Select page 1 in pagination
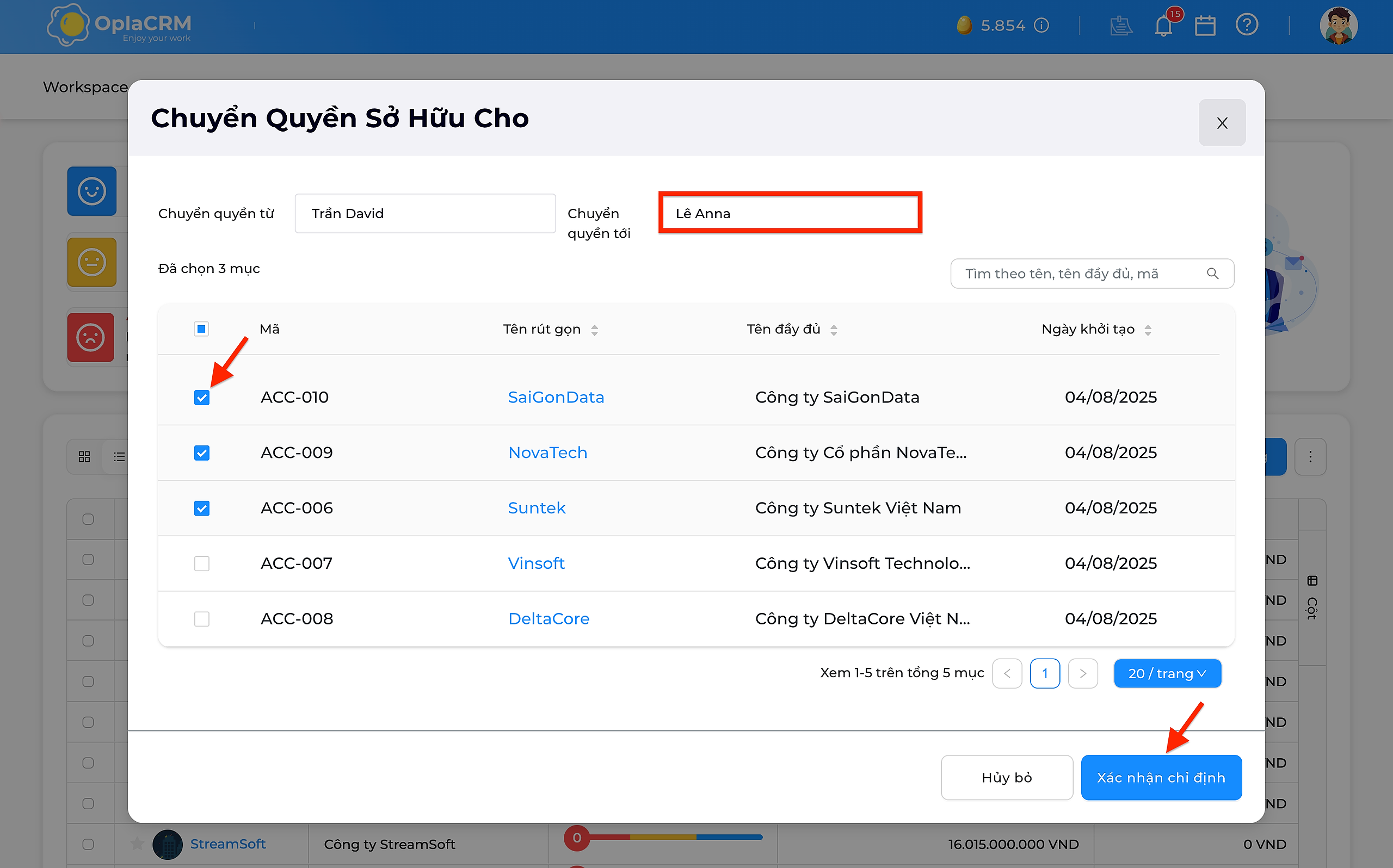 (x=1045, y=673)
